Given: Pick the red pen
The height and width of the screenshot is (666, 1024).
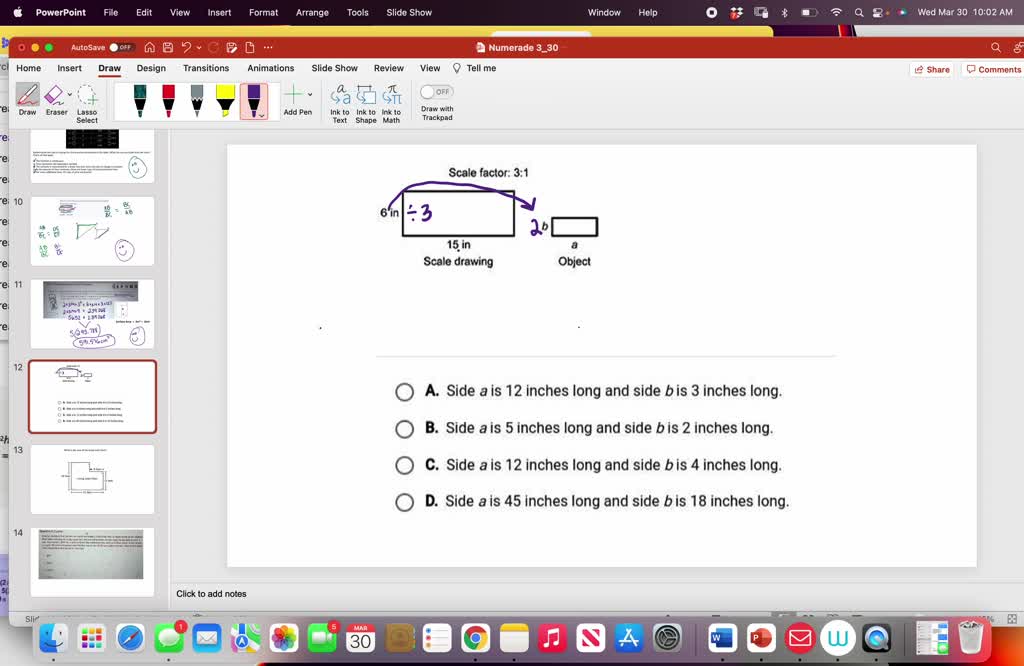Looking at the screenshot, I should [x=168, y=101].
